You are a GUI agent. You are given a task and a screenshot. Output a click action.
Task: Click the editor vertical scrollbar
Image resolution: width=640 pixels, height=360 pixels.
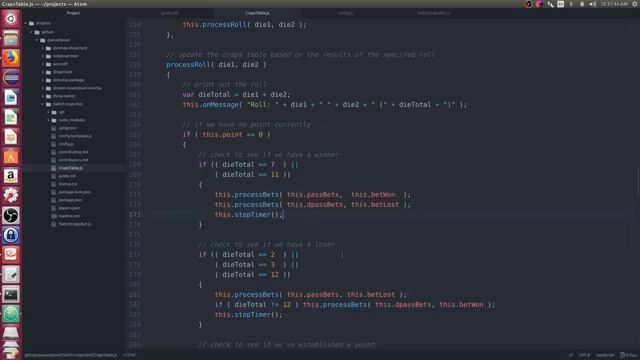[638, 181]
